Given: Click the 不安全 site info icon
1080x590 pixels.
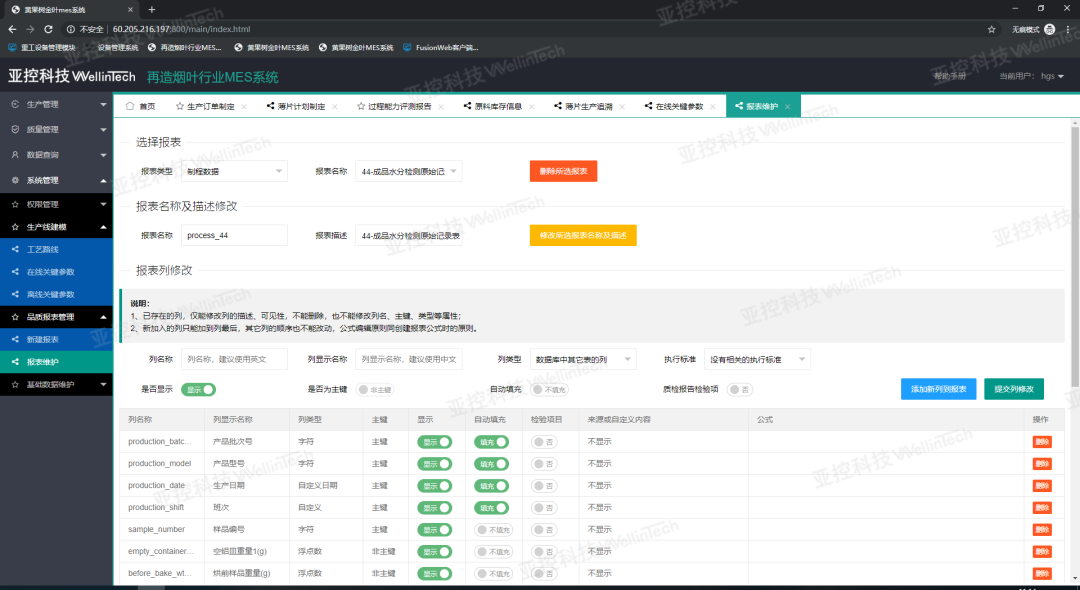Looking at the screenshot, I should pos(70,29).
